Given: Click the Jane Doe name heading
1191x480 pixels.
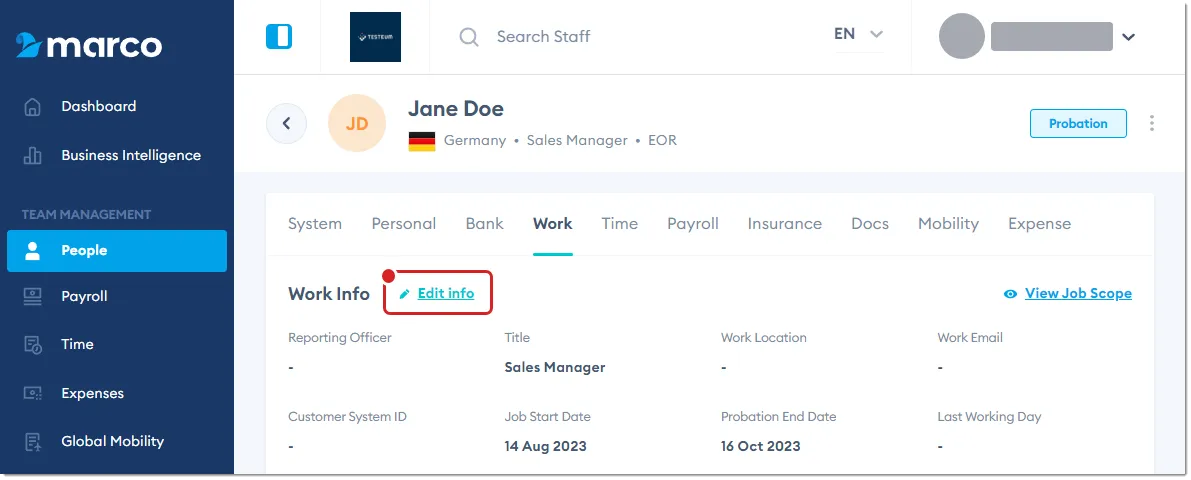Looking at the screenshot, I should (x=456, y=109).
